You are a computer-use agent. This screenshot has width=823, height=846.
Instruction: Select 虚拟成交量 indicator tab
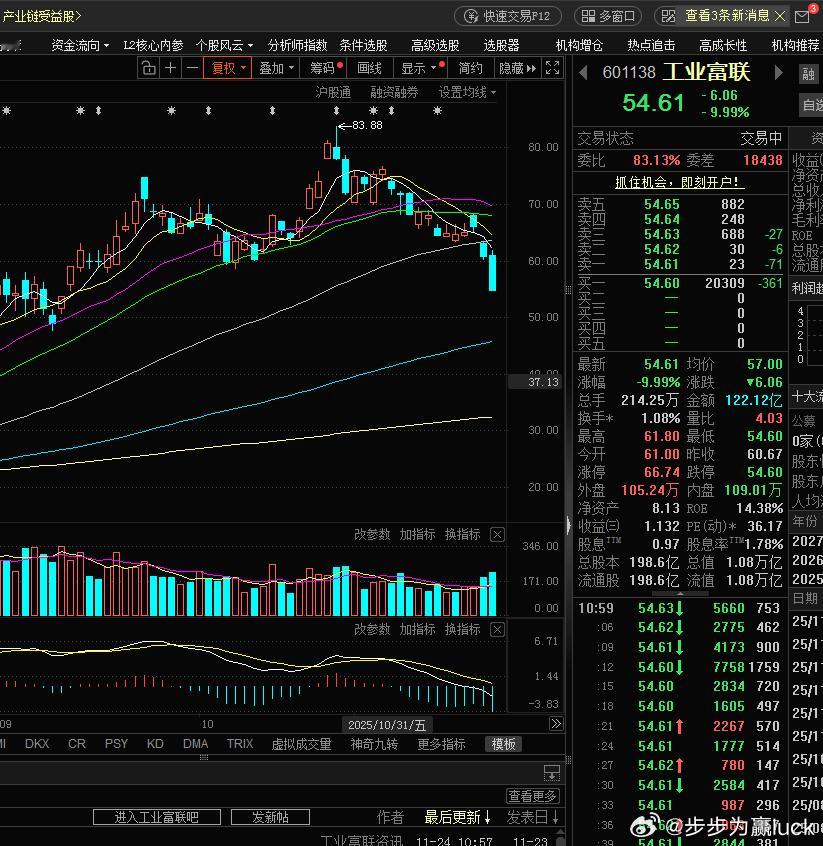tap(301, 745)
